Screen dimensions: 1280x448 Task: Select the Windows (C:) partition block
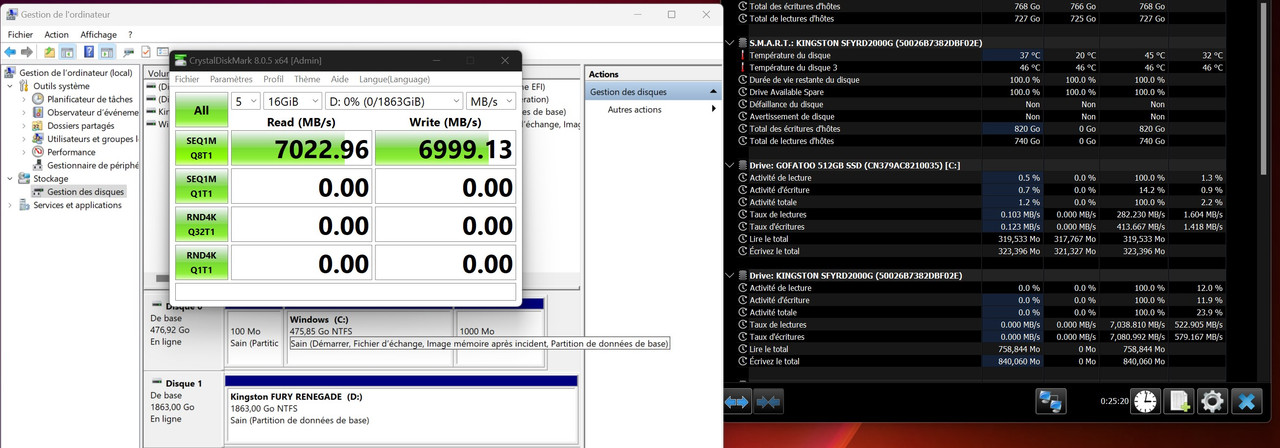[368, 331]
